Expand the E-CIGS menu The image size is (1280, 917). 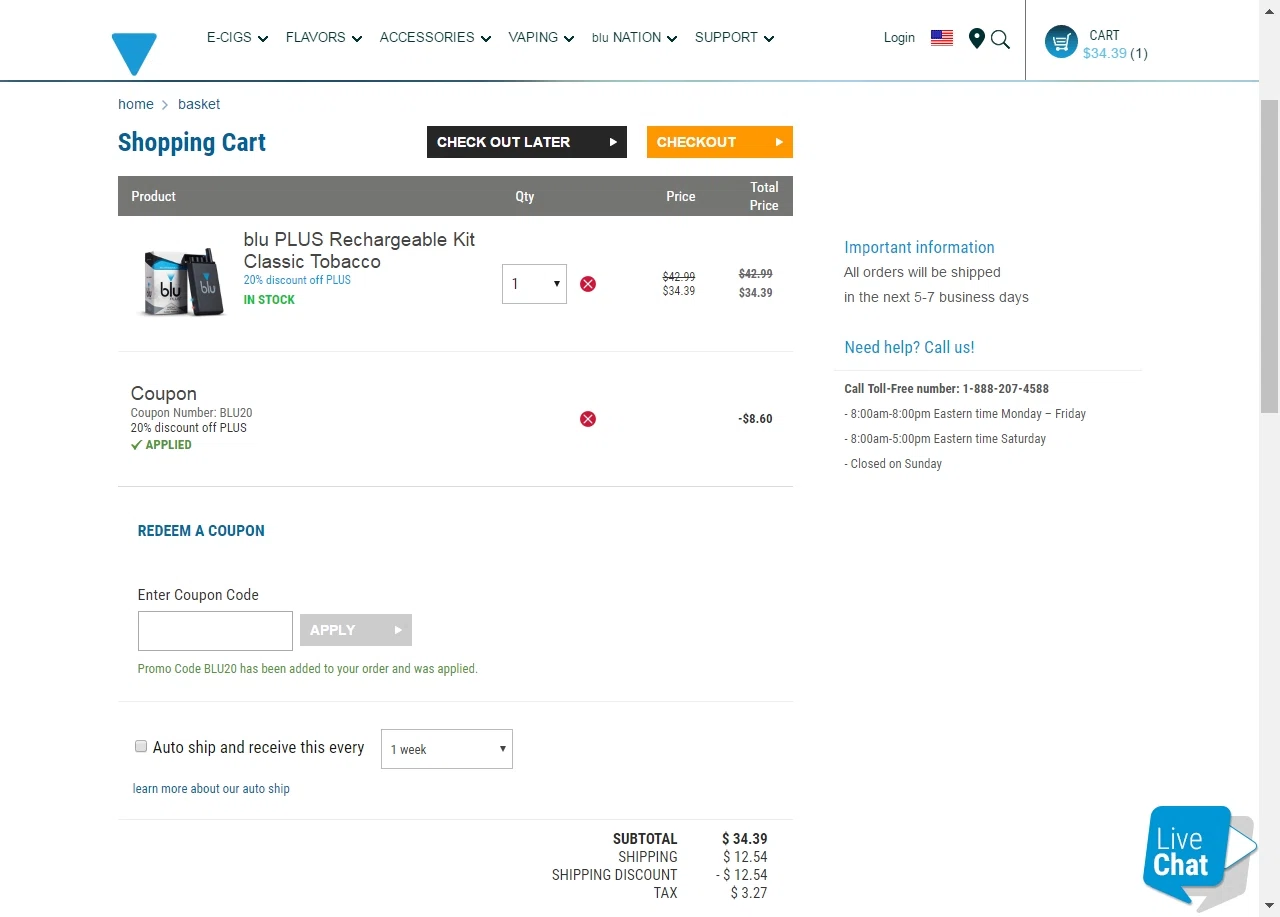tap(237, 38)
